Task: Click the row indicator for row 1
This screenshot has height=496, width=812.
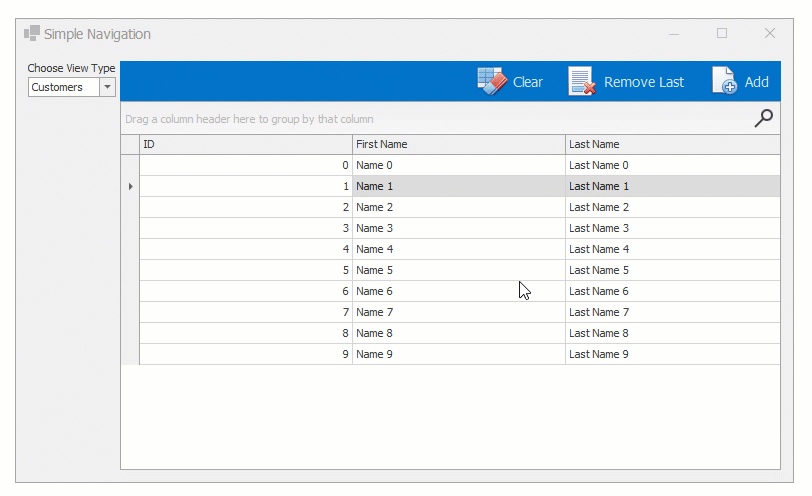Action: pos(130,186)
